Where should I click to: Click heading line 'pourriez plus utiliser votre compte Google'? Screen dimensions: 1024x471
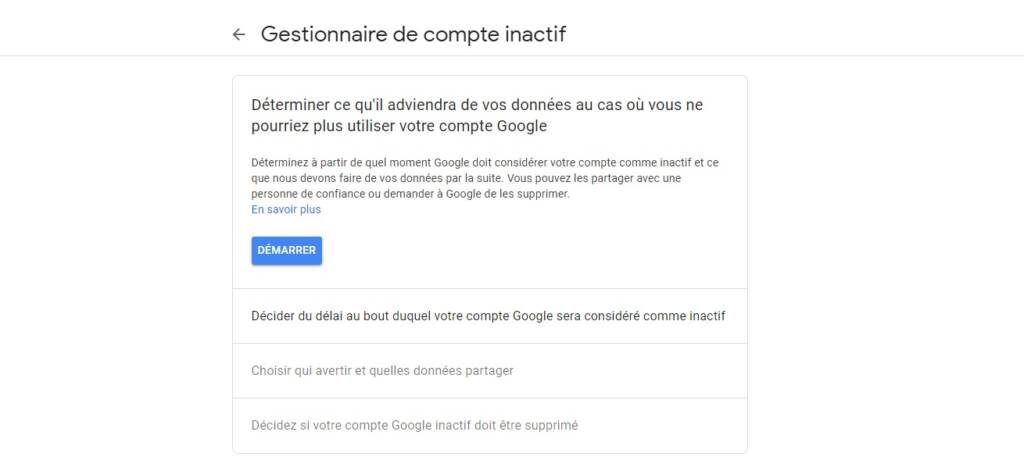tap(399, 127)
